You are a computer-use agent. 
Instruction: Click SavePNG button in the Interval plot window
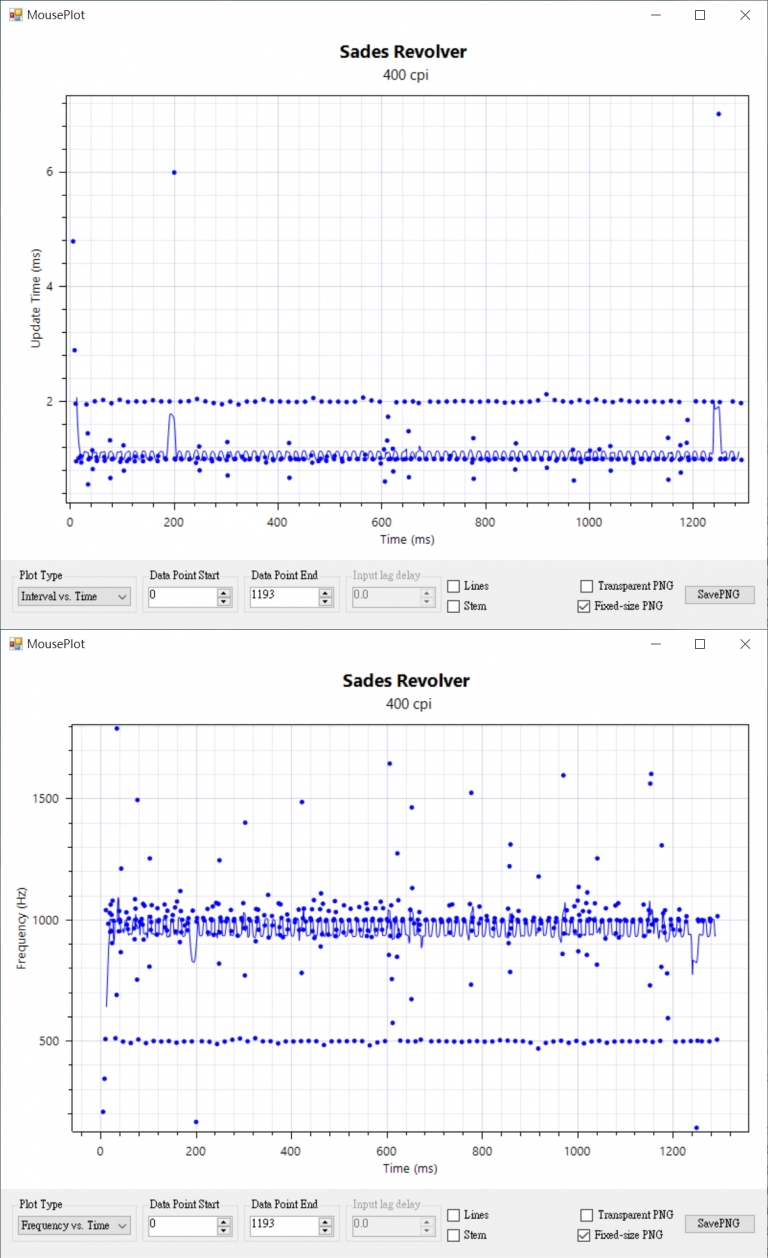[719, 594]
